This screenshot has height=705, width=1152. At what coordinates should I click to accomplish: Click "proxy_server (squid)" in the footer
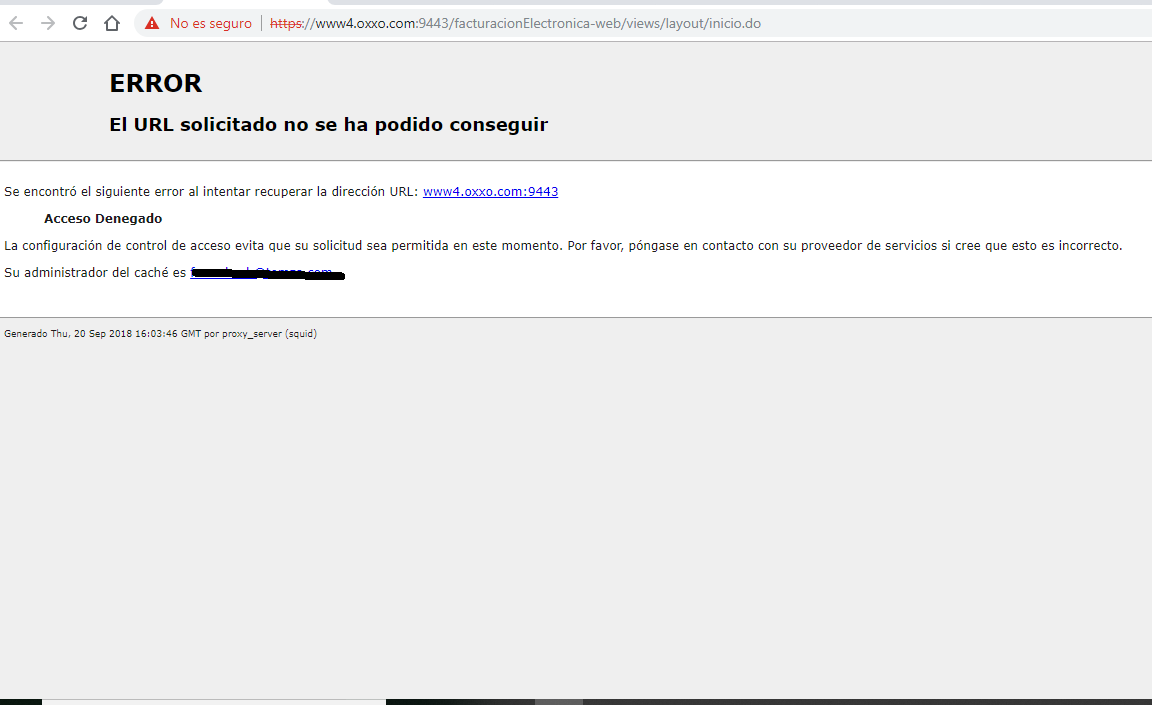(269, 334)
